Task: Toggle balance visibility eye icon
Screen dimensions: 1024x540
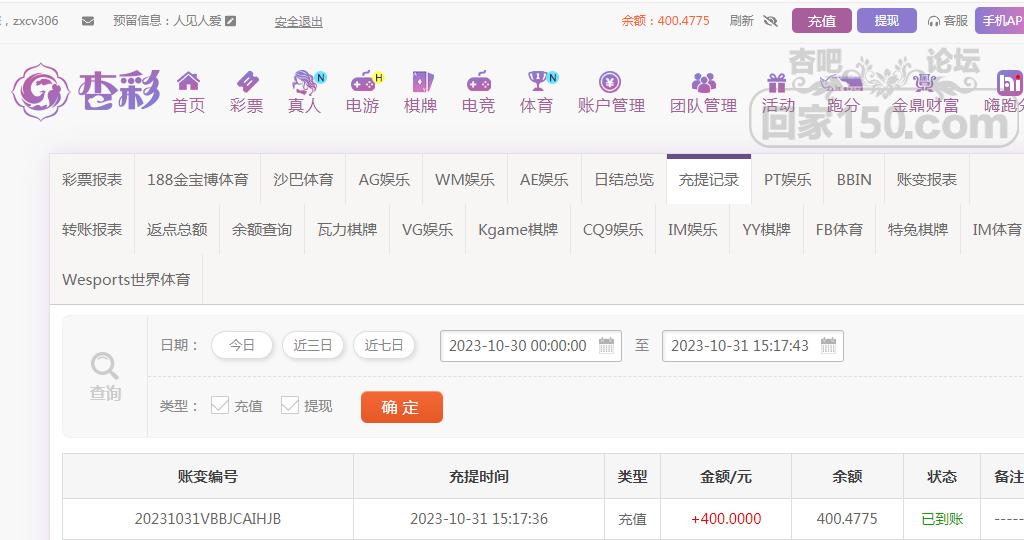Action: 769,21
